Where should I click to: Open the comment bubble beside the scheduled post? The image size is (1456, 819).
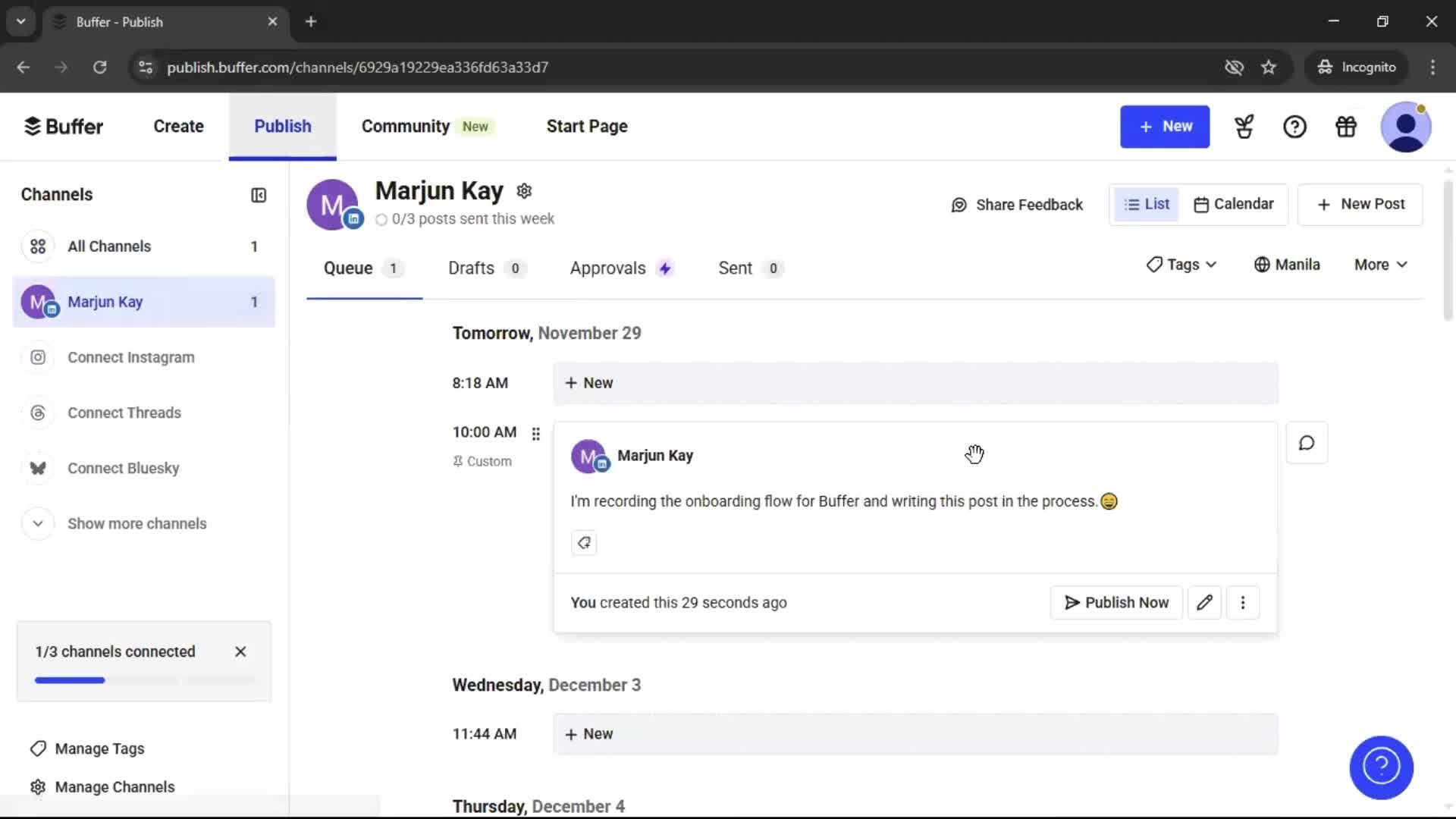coord(1307,442)
